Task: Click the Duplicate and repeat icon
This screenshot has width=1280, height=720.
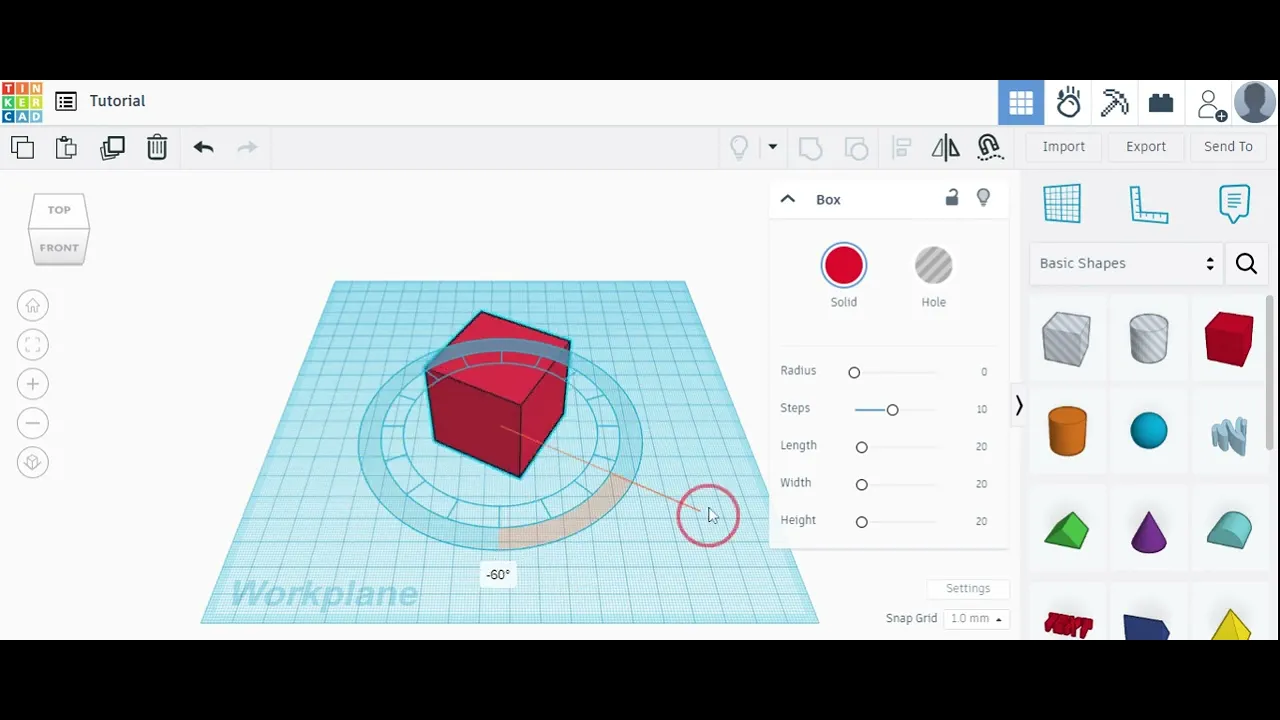Action: (112, 147)
